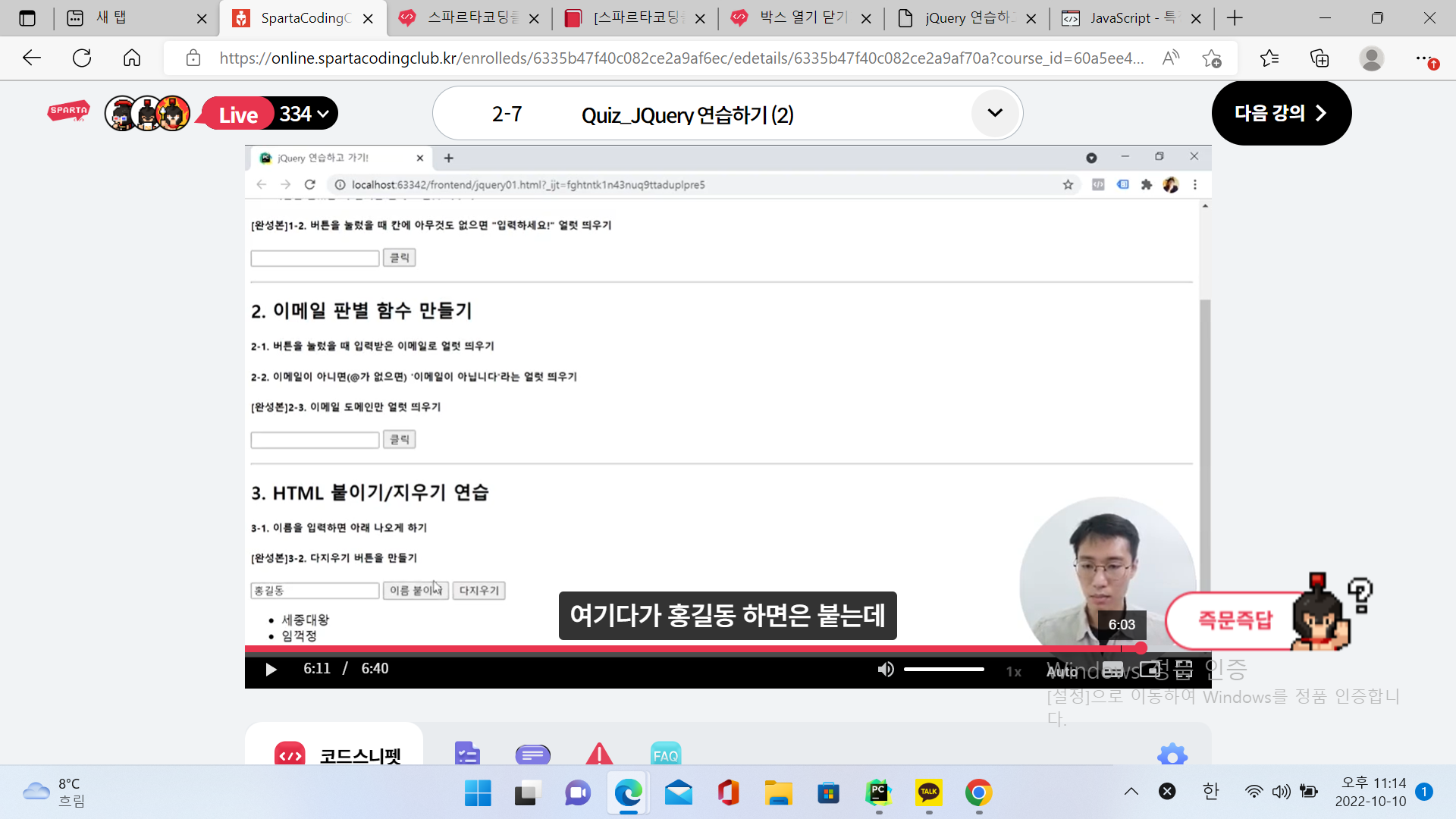Switch to the jQuery 연습하 browser tab

(967, 18)
